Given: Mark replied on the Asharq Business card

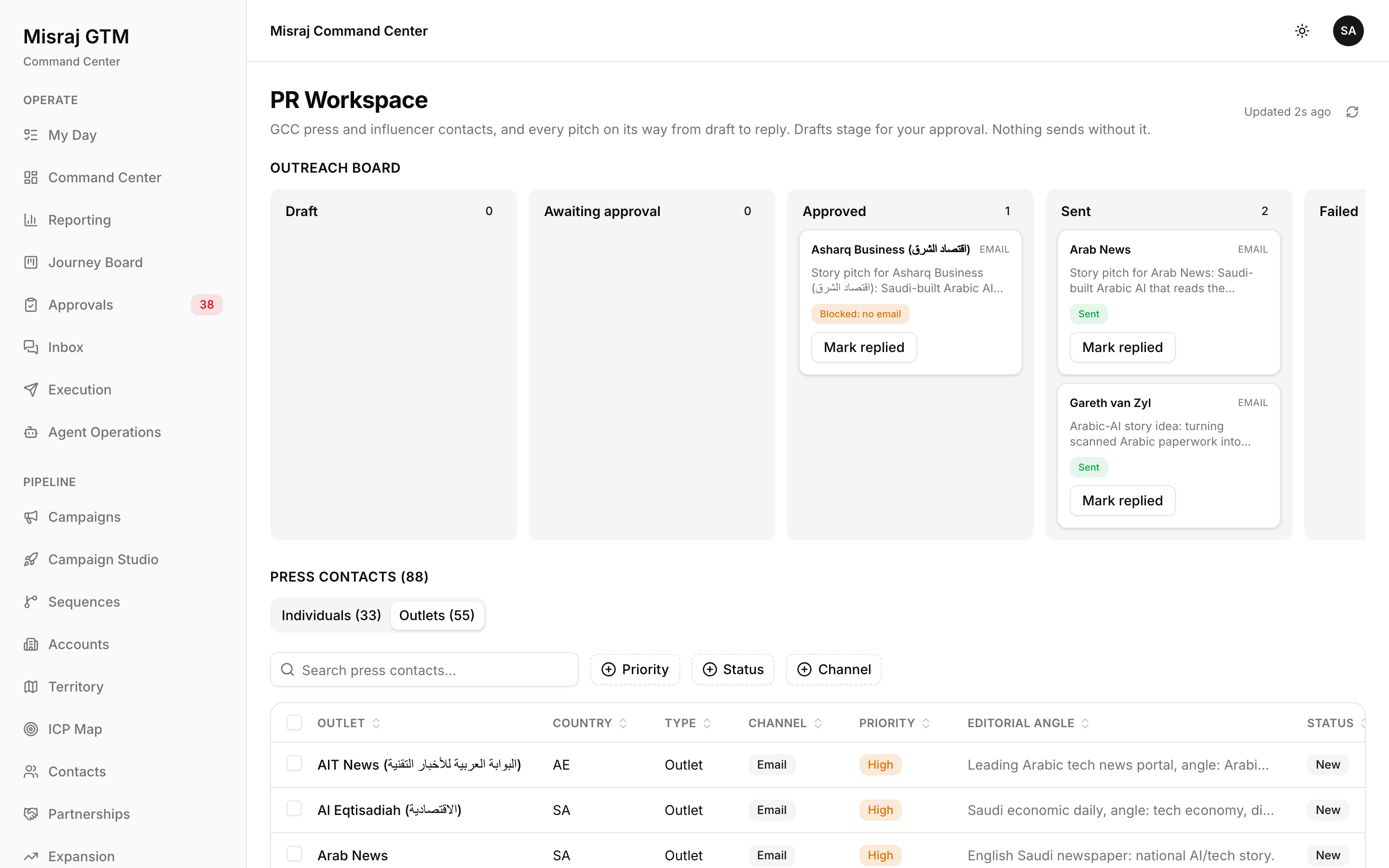Looking at the screenshot, I should [x=864, y=347].
